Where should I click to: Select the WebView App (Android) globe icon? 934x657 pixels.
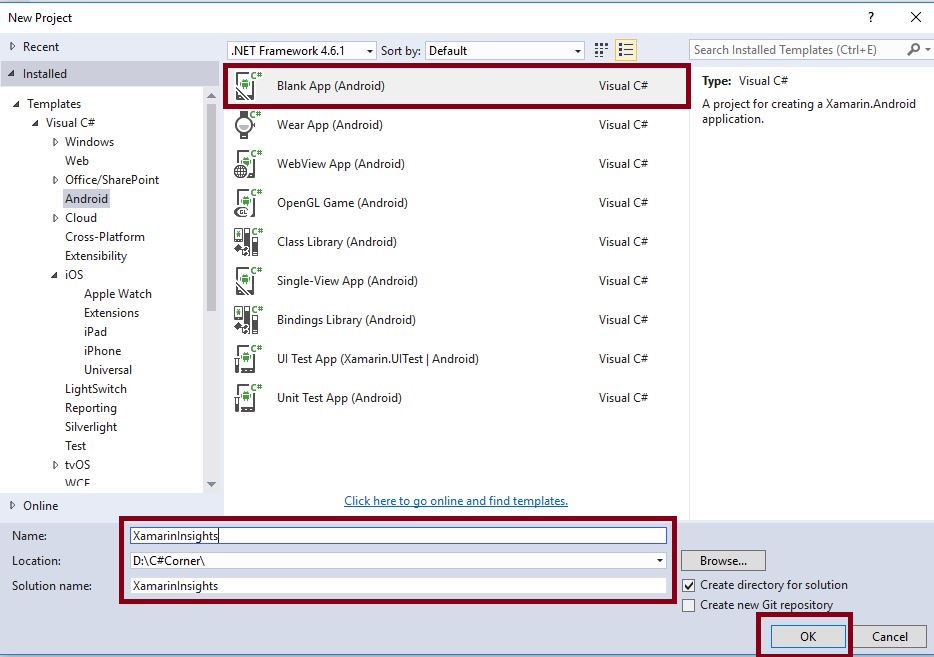click(247, 163)
